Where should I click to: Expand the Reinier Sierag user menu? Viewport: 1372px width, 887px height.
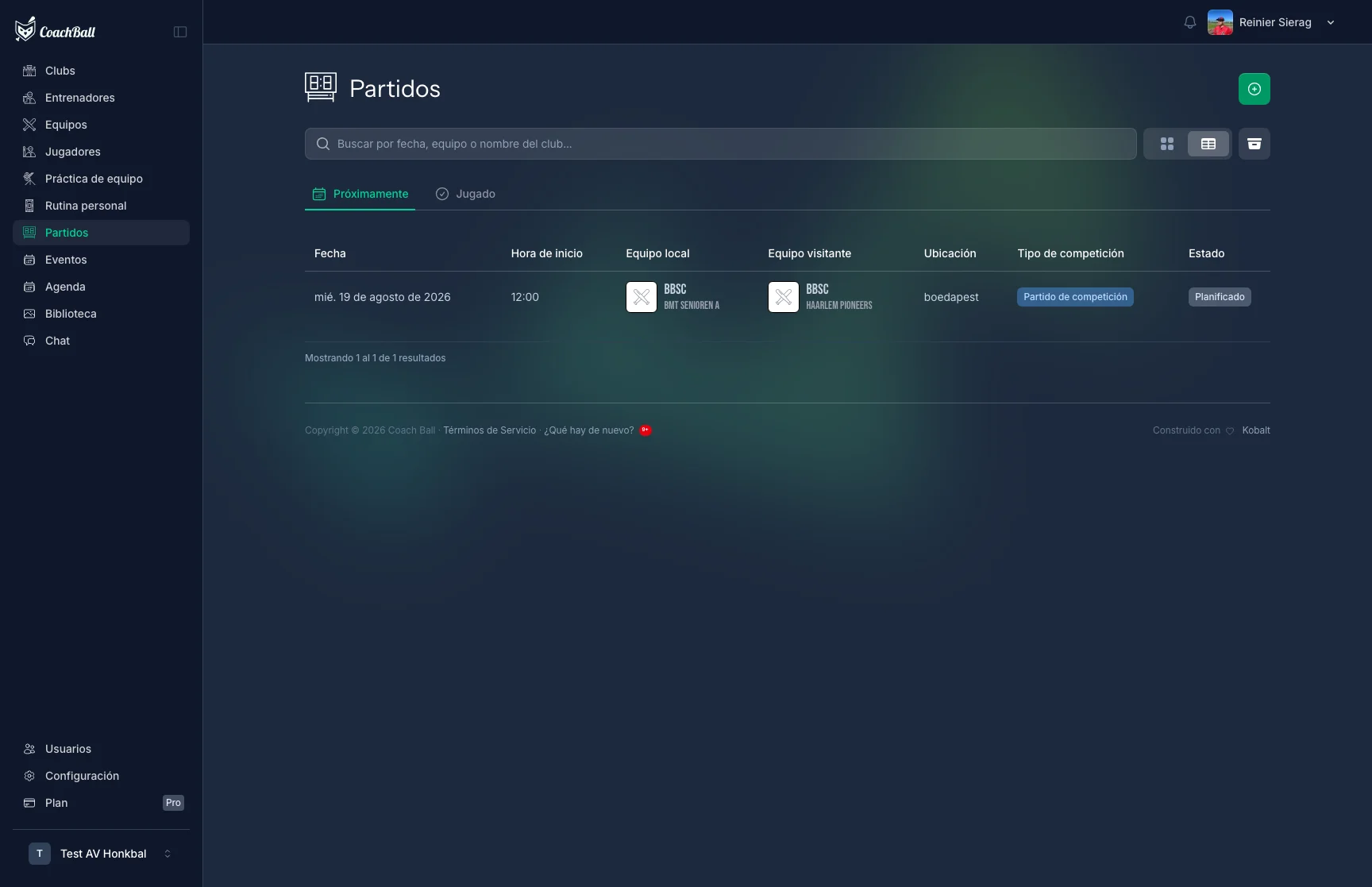click(1331, 22)
